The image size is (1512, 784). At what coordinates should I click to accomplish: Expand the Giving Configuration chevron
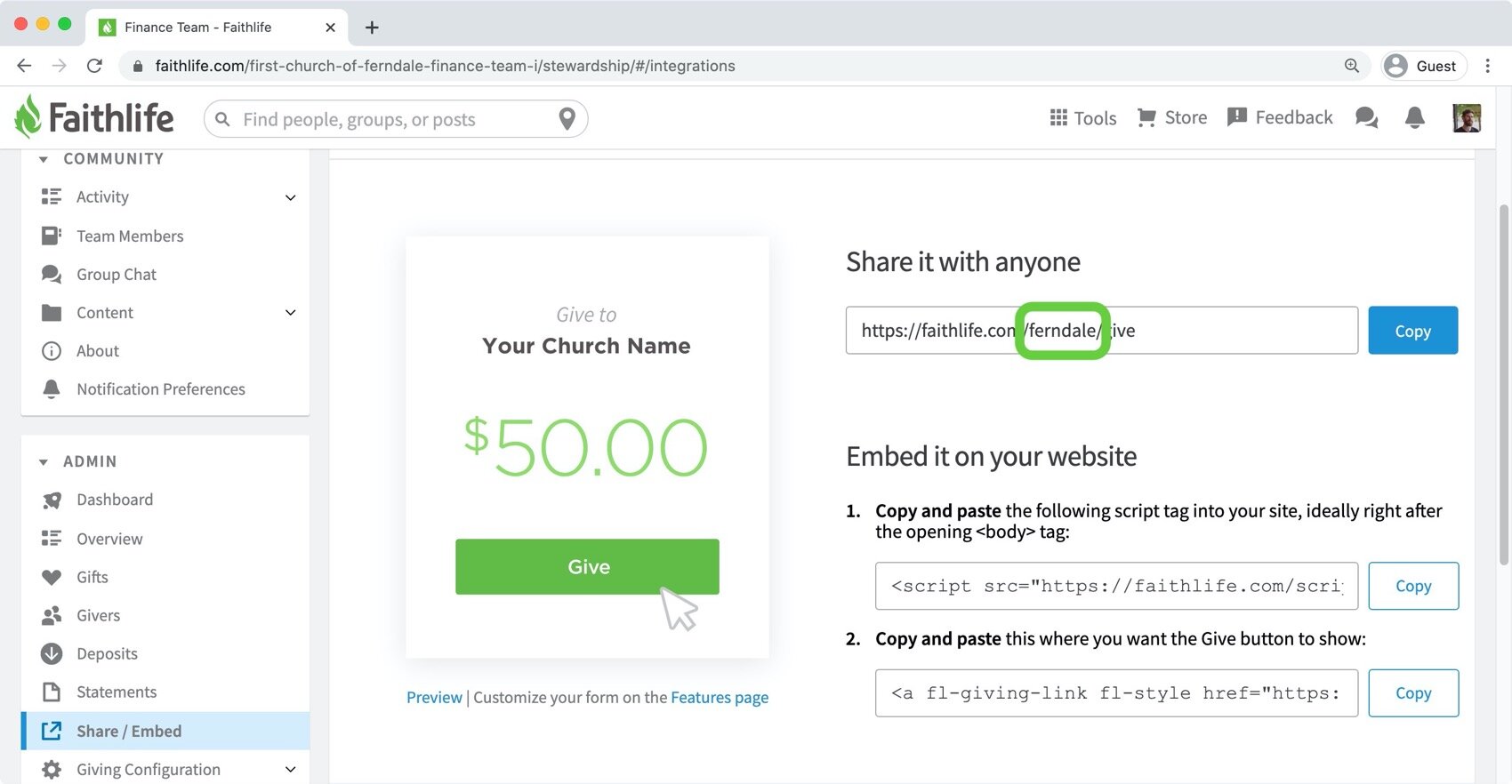(x=290, y=770)
